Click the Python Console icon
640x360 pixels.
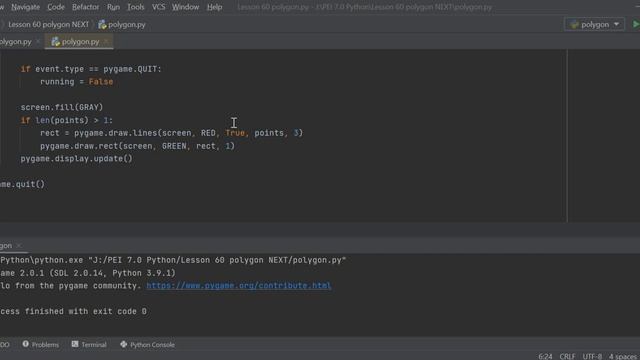(124, 344)
